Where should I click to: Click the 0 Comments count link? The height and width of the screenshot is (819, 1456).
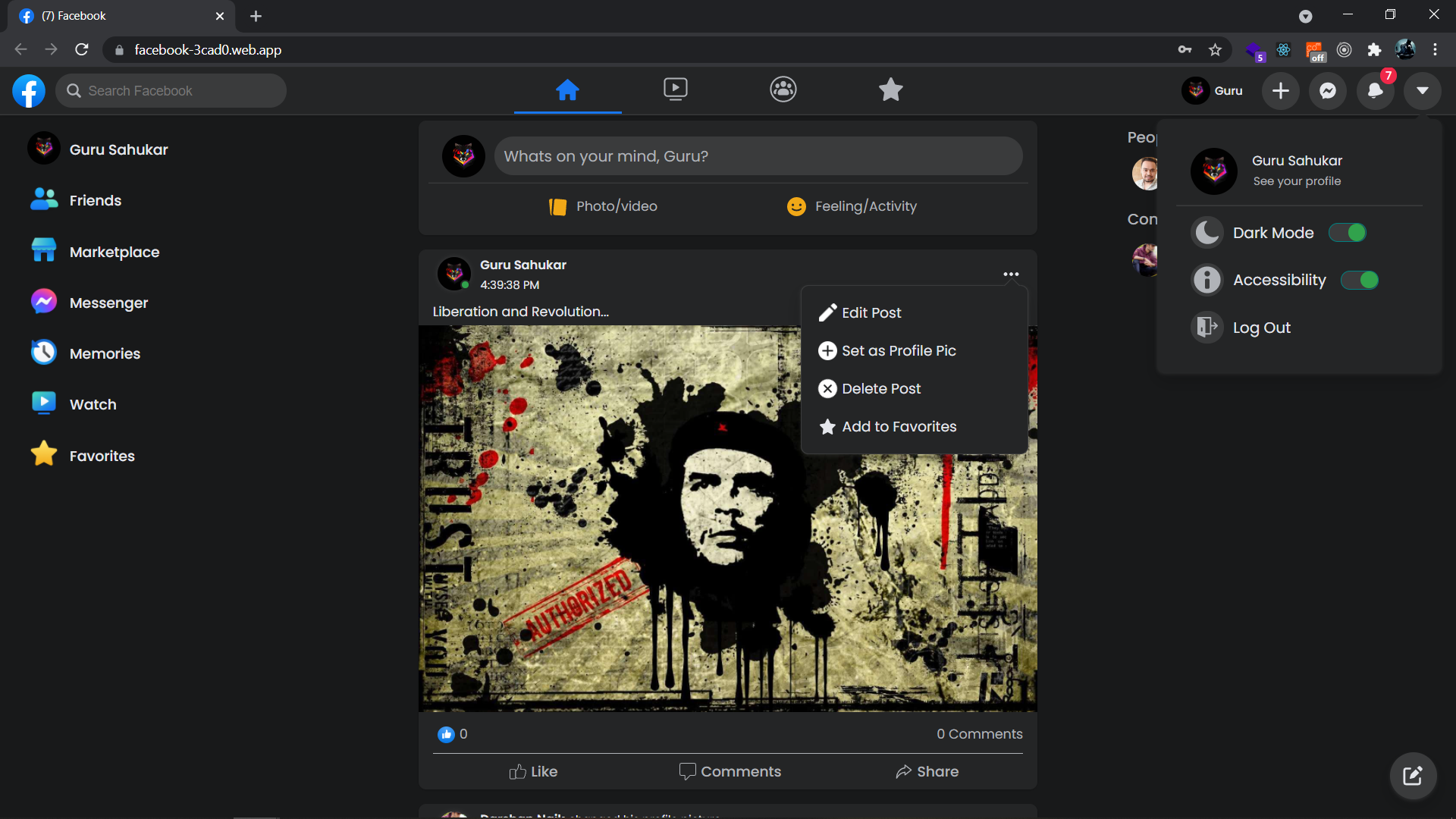980,734
